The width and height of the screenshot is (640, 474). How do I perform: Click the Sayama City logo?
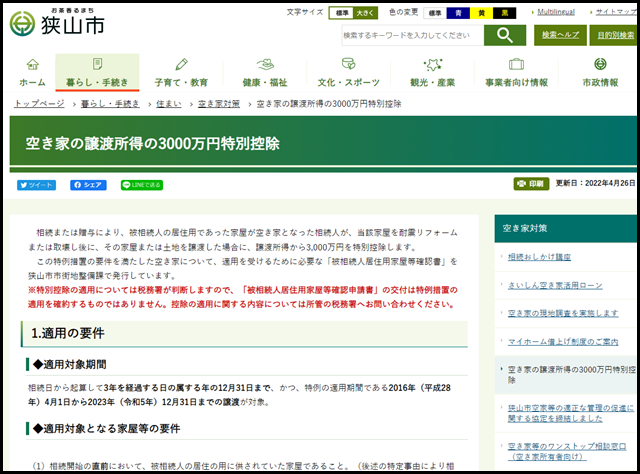click(x=57, y=22)
